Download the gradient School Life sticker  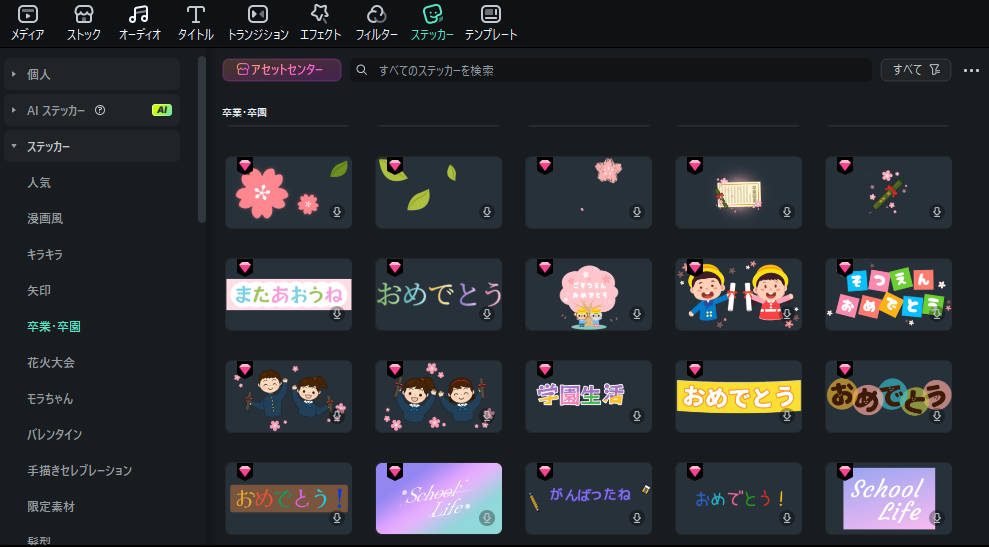487,518
